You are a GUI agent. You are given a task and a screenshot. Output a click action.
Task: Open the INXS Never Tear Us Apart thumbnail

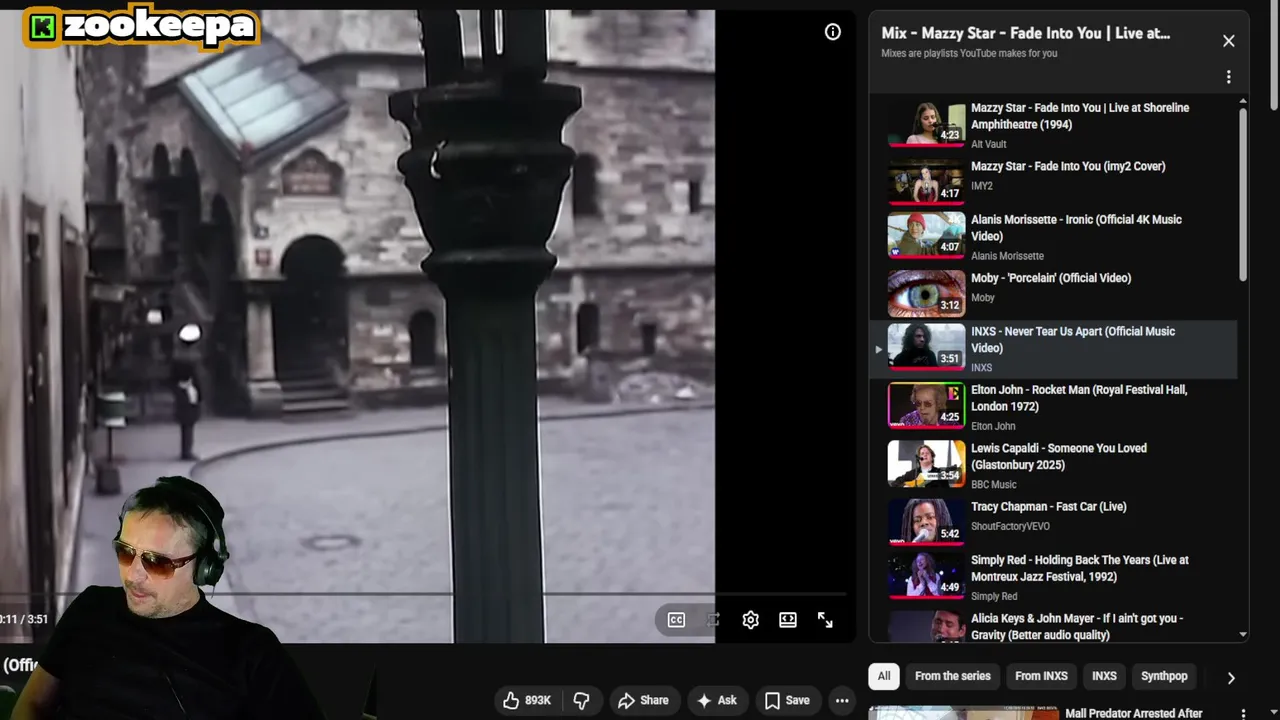coord(926,348)
